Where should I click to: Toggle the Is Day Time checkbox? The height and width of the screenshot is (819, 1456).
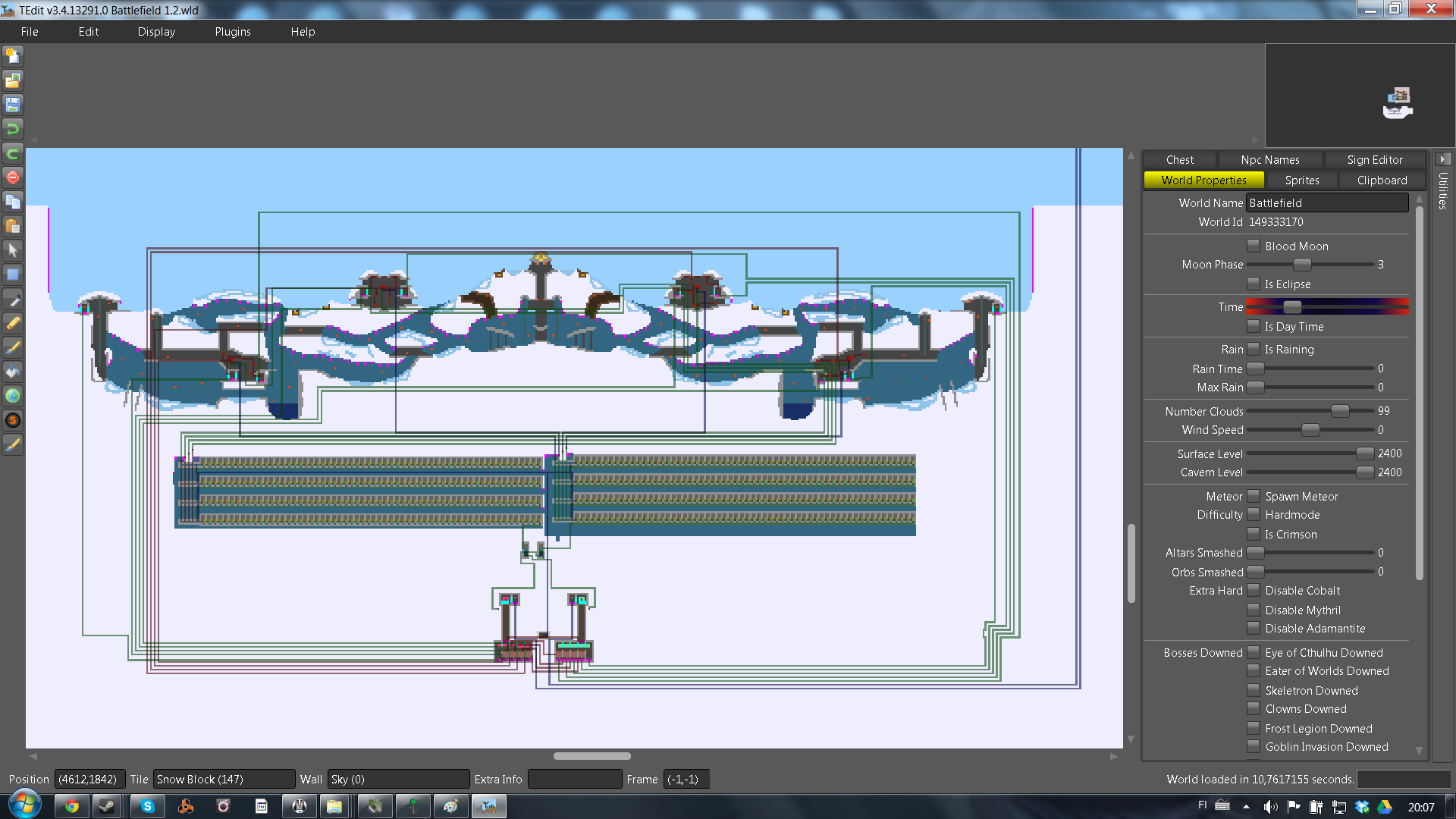pyautogui.click(x=1254, y=326)
